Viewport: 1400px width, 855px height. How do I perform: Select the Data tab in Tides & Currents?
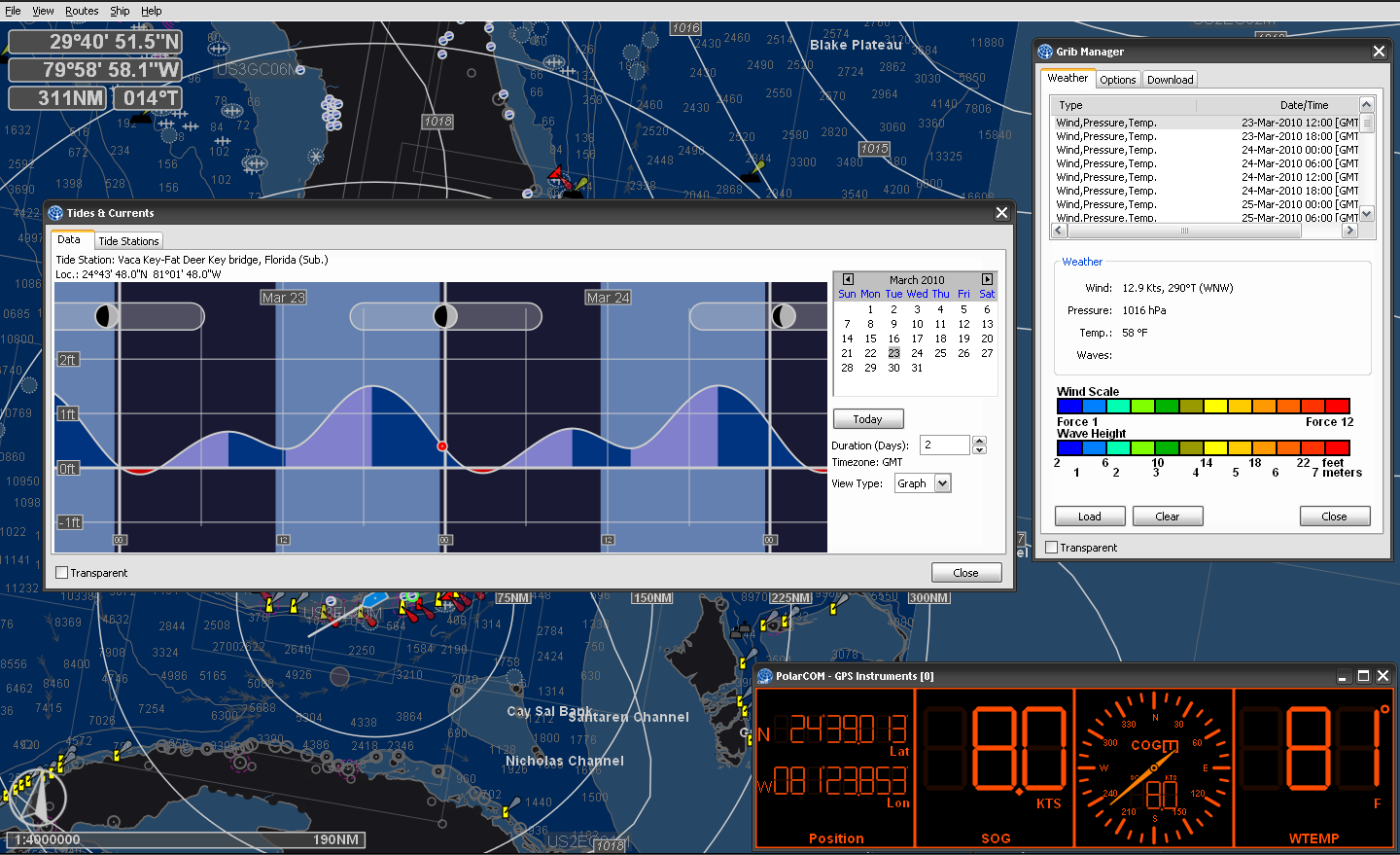point(69,239)
